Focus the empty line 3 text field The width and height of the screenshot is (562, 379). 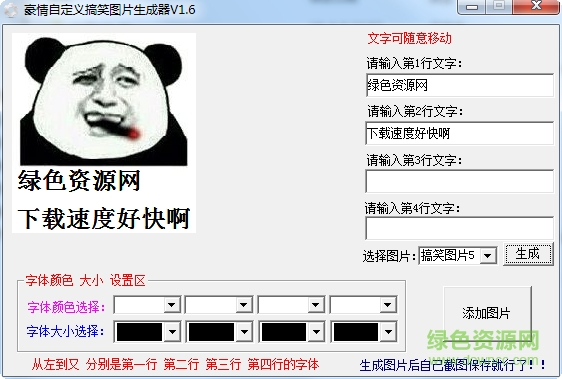point(459,181)
